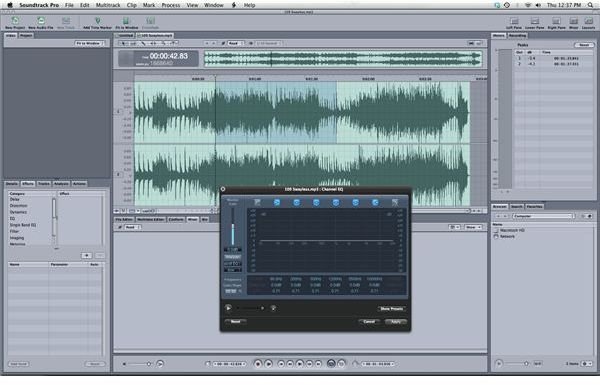Select the Dynamics effect category
This screenshot has height=385, width=600.
click(18, 212)
